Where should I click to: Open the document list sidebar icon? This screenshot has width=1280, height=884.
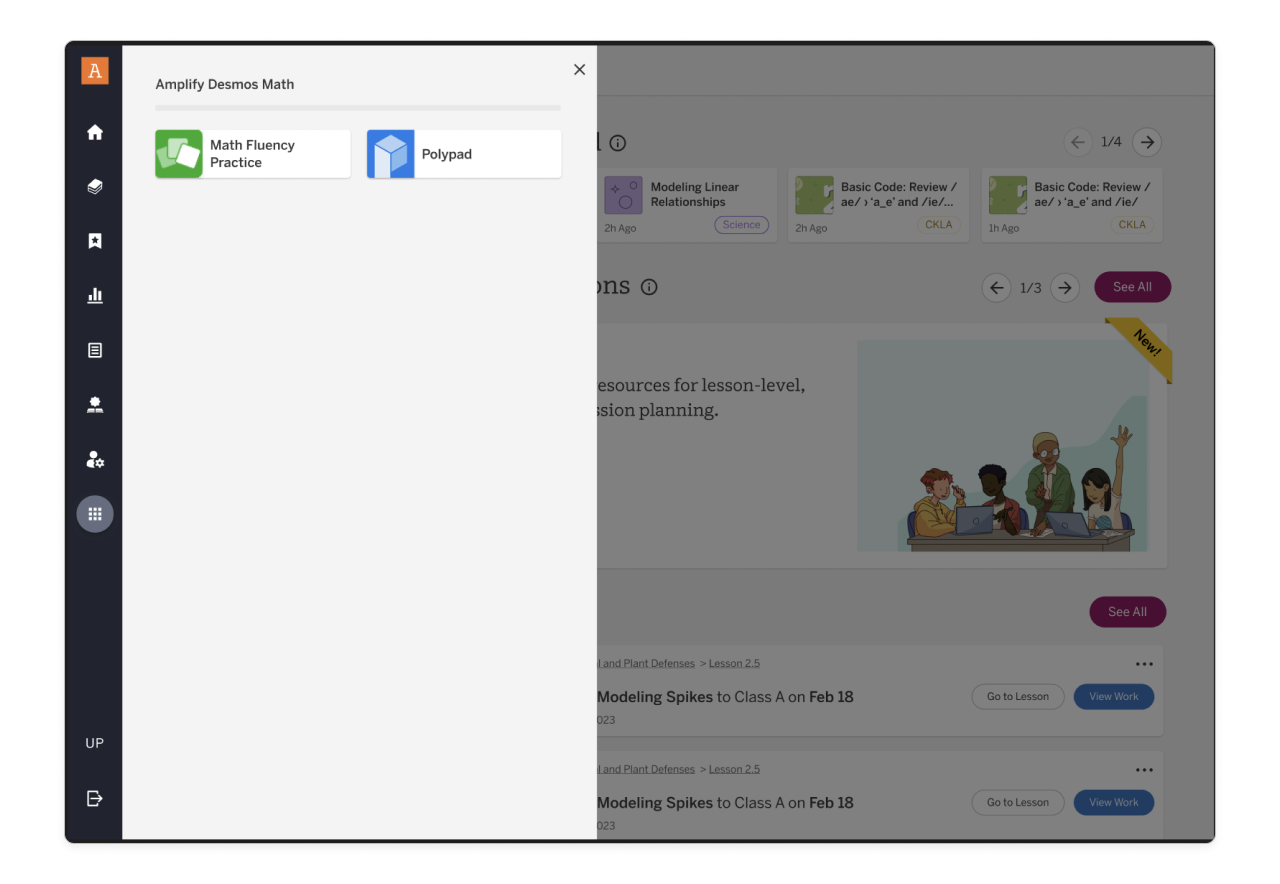tap(95, 350)
